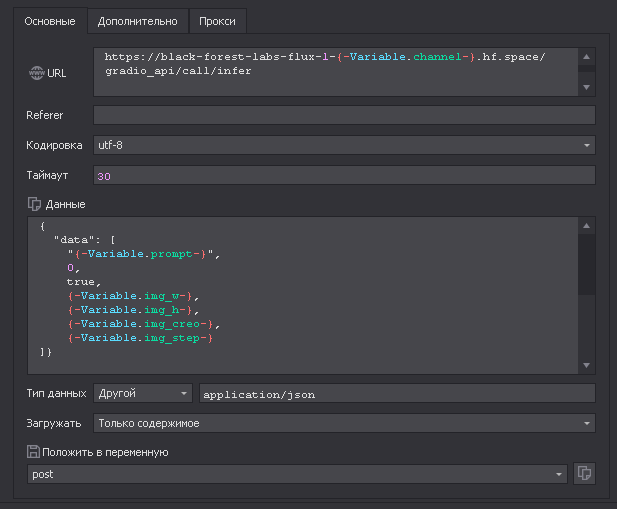Switch to the Основные tab

pyautogui.click(x=50, y=21)
